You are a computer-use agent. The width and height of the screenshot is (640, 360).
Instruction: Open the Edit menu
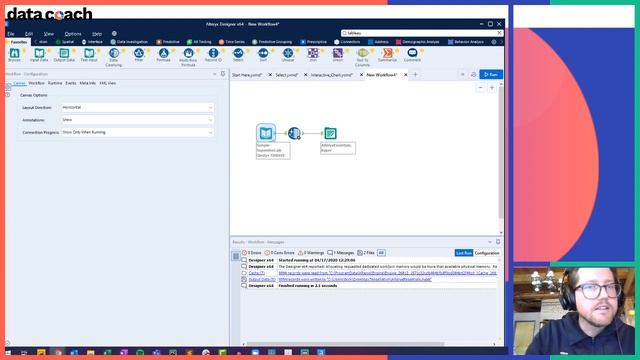point(29,34)
